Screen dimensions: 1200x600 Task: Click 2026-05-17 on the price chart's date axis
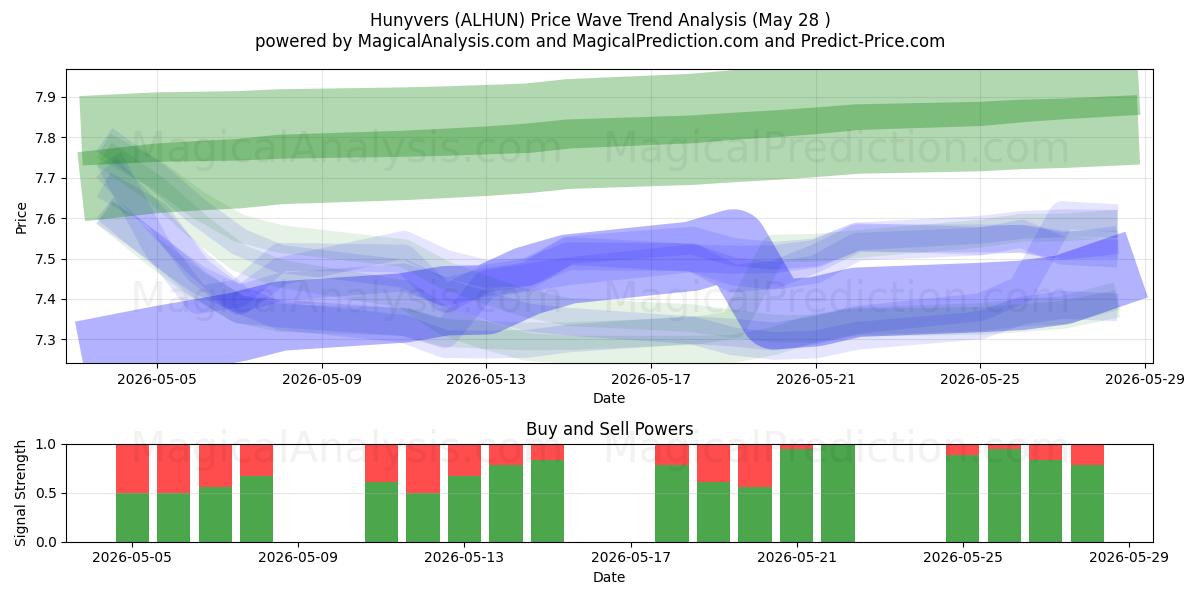pyautogui.click(x=651, y=379)
